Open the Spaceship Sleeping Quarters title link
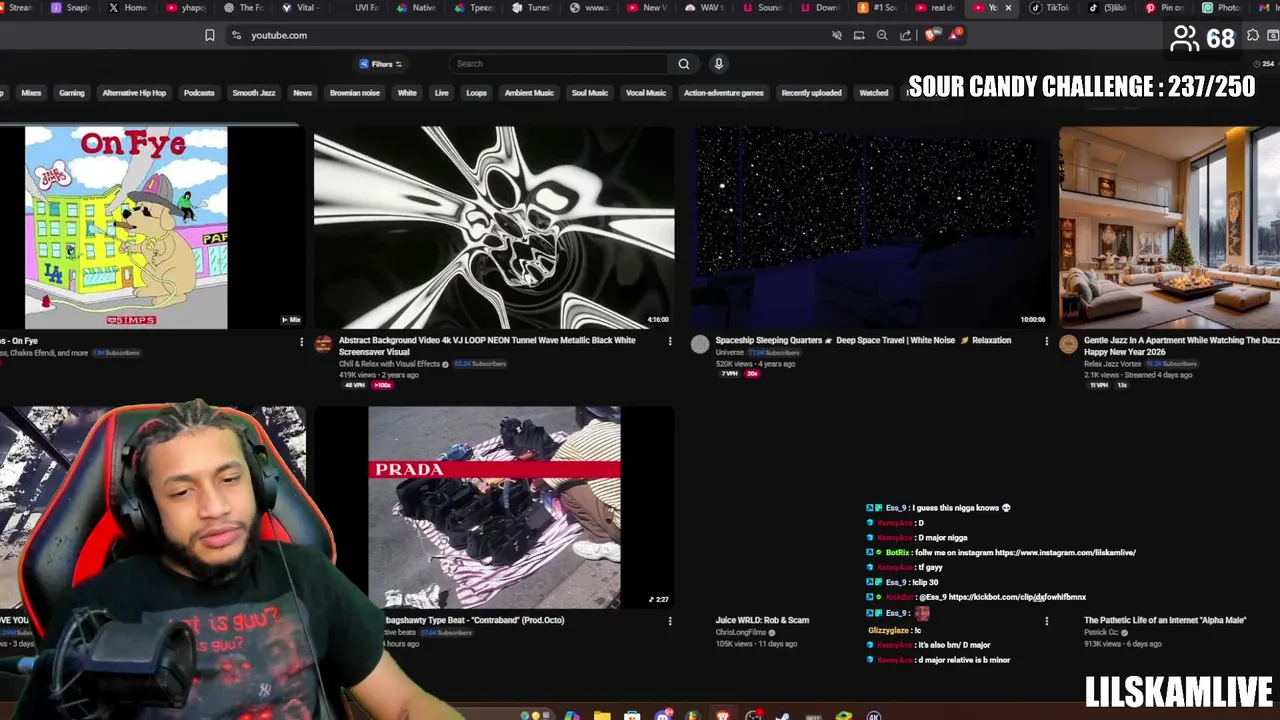 (x=863, y=340)
